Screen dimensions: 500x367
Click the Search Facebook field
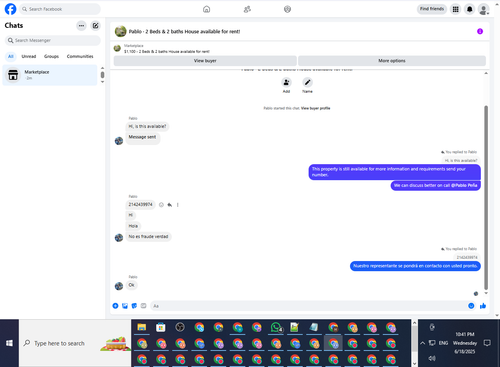click(x=60, y=9)
